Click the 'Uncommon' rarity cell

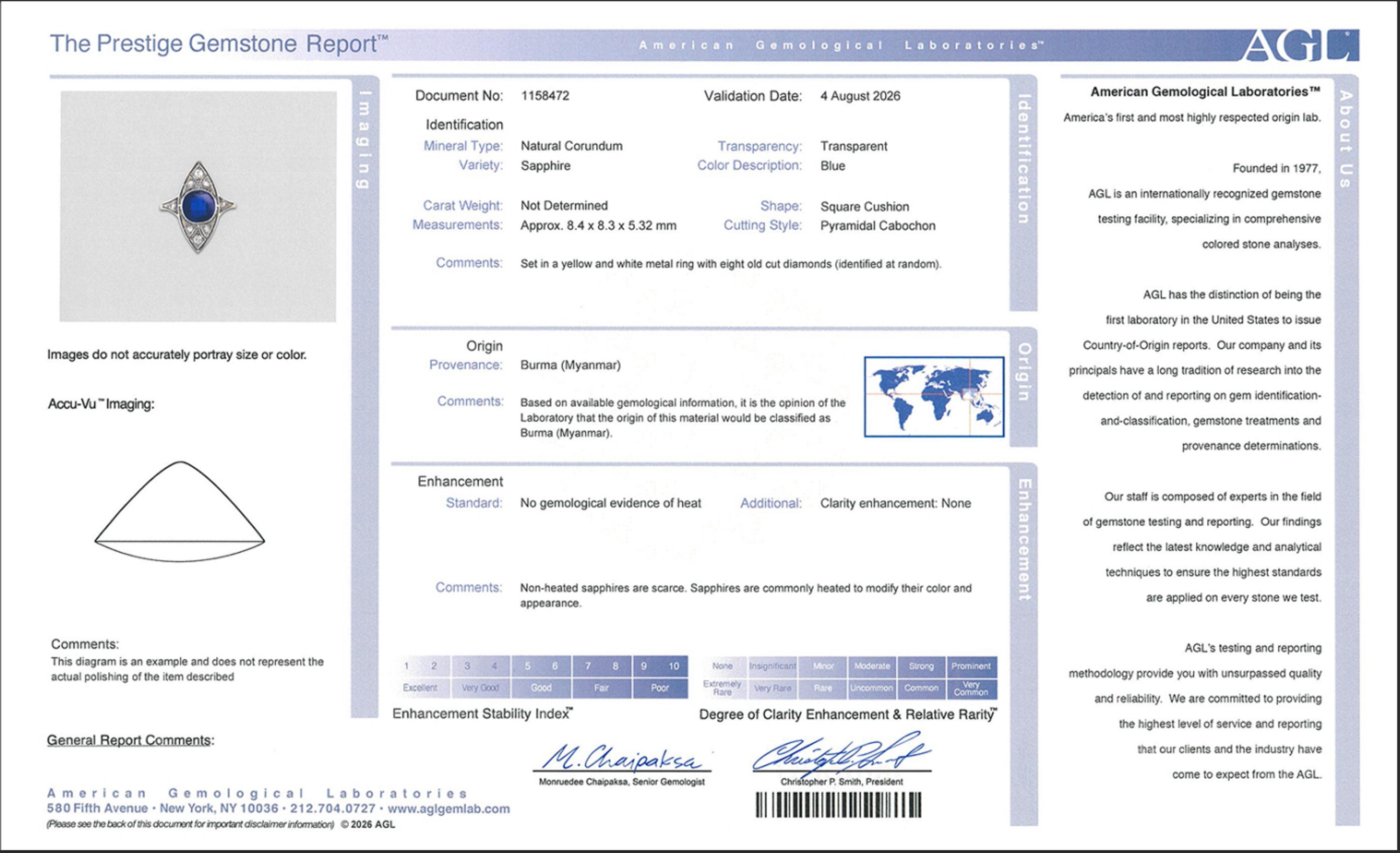coord(872,688)
